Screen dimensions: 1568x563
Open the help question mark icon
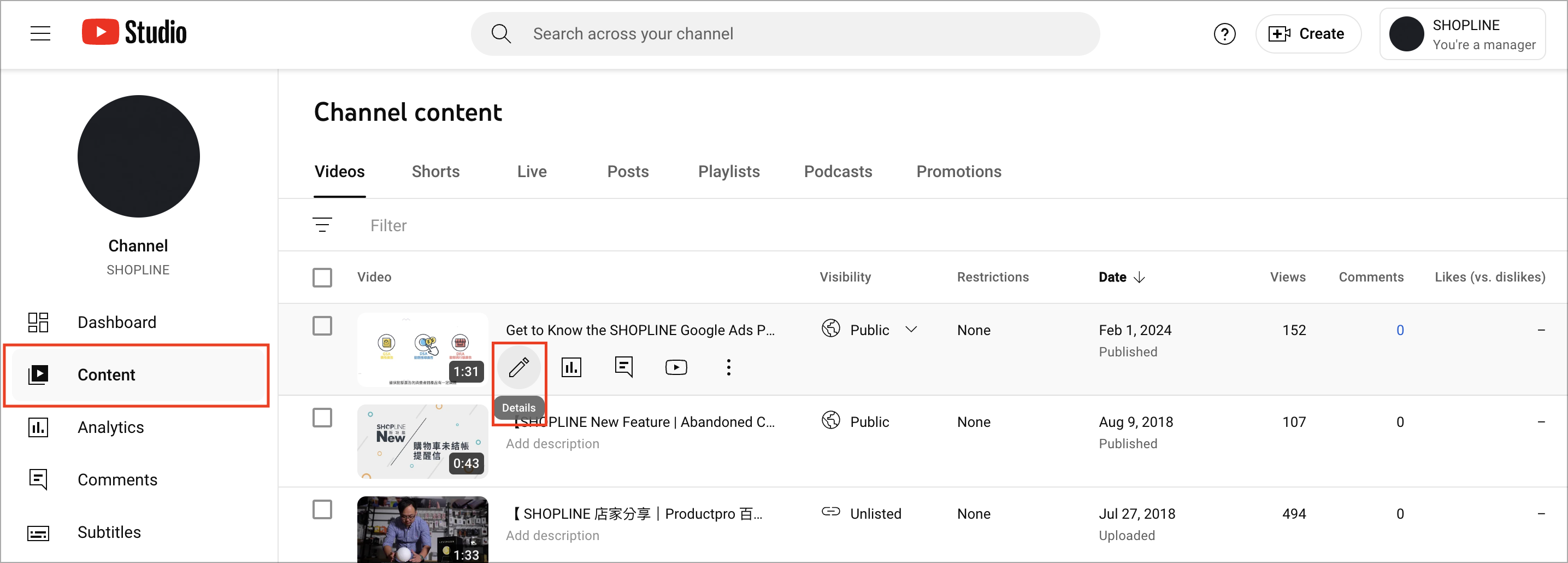pyautogui.click(x=1225, y=33)
